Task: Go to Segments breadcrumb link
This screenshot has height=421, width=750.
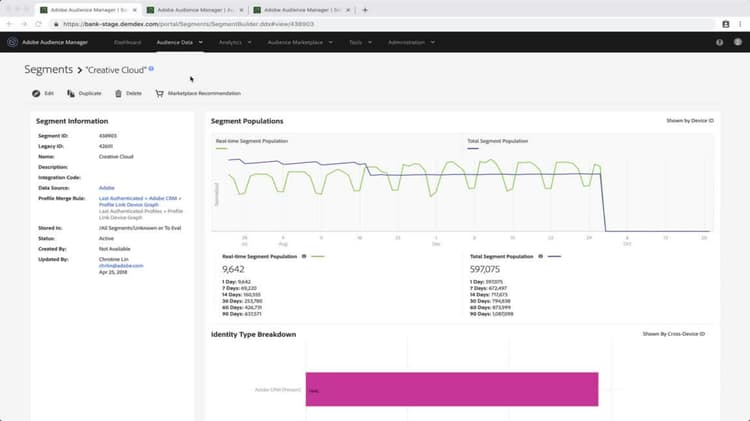Action: (x=49, y=69)
